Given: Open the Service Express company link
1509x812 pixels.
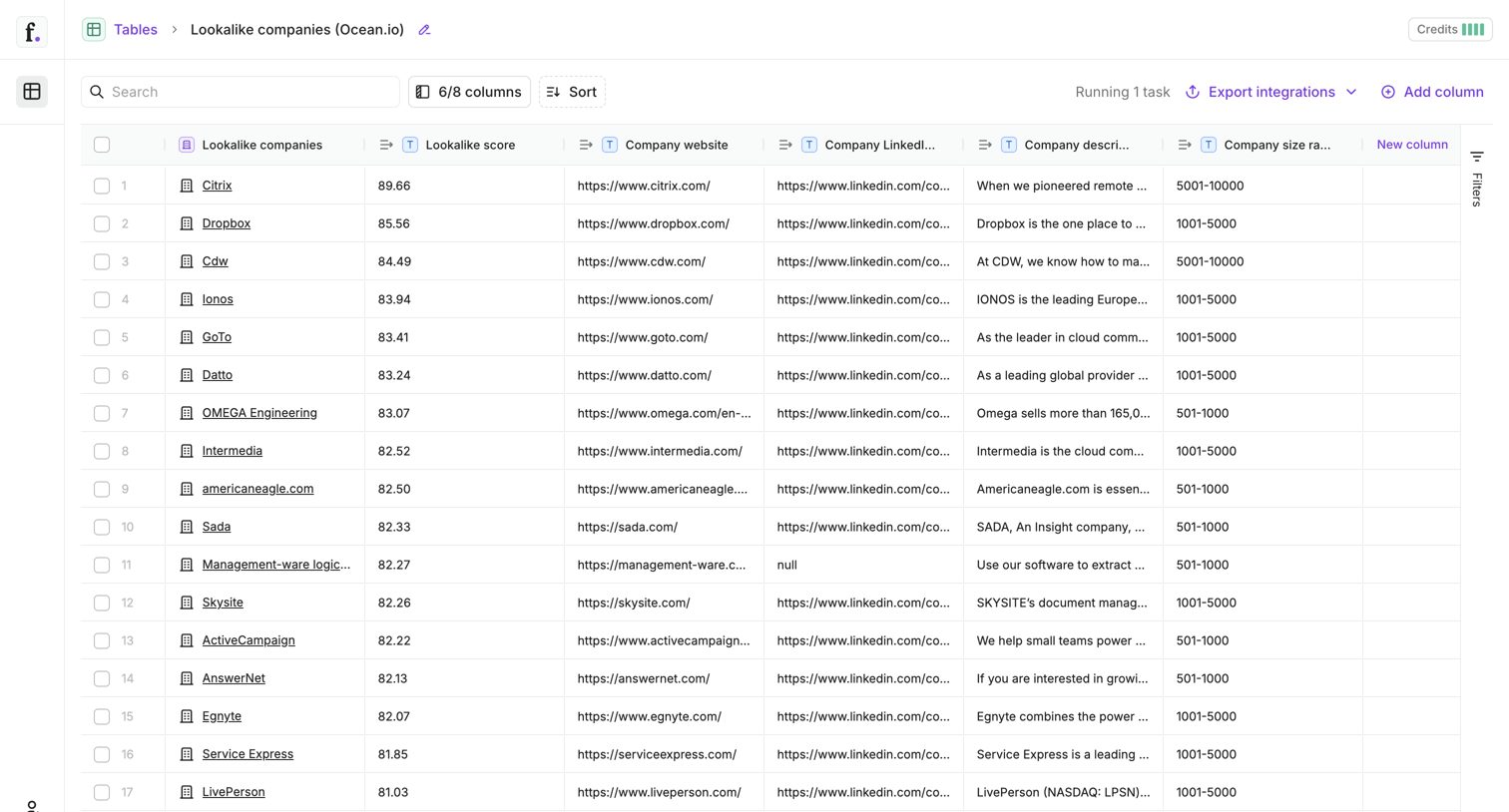Looking at the screenshot, I should [x=248, y=754].
